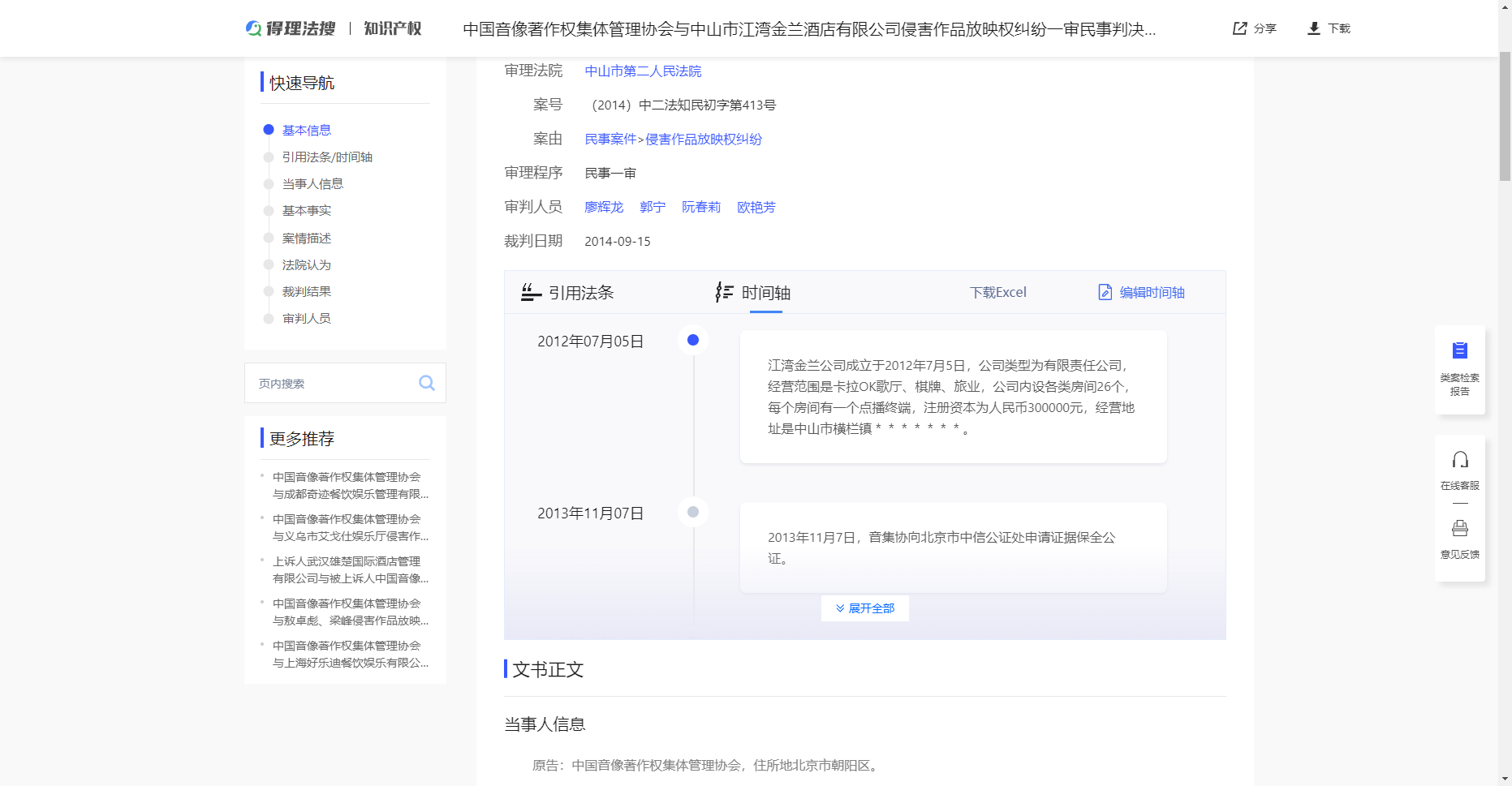The width and height of the screenshot is (1512, 786).
Task: Open 侵害作品放映权纠纷 link
Action: (704, 140)
